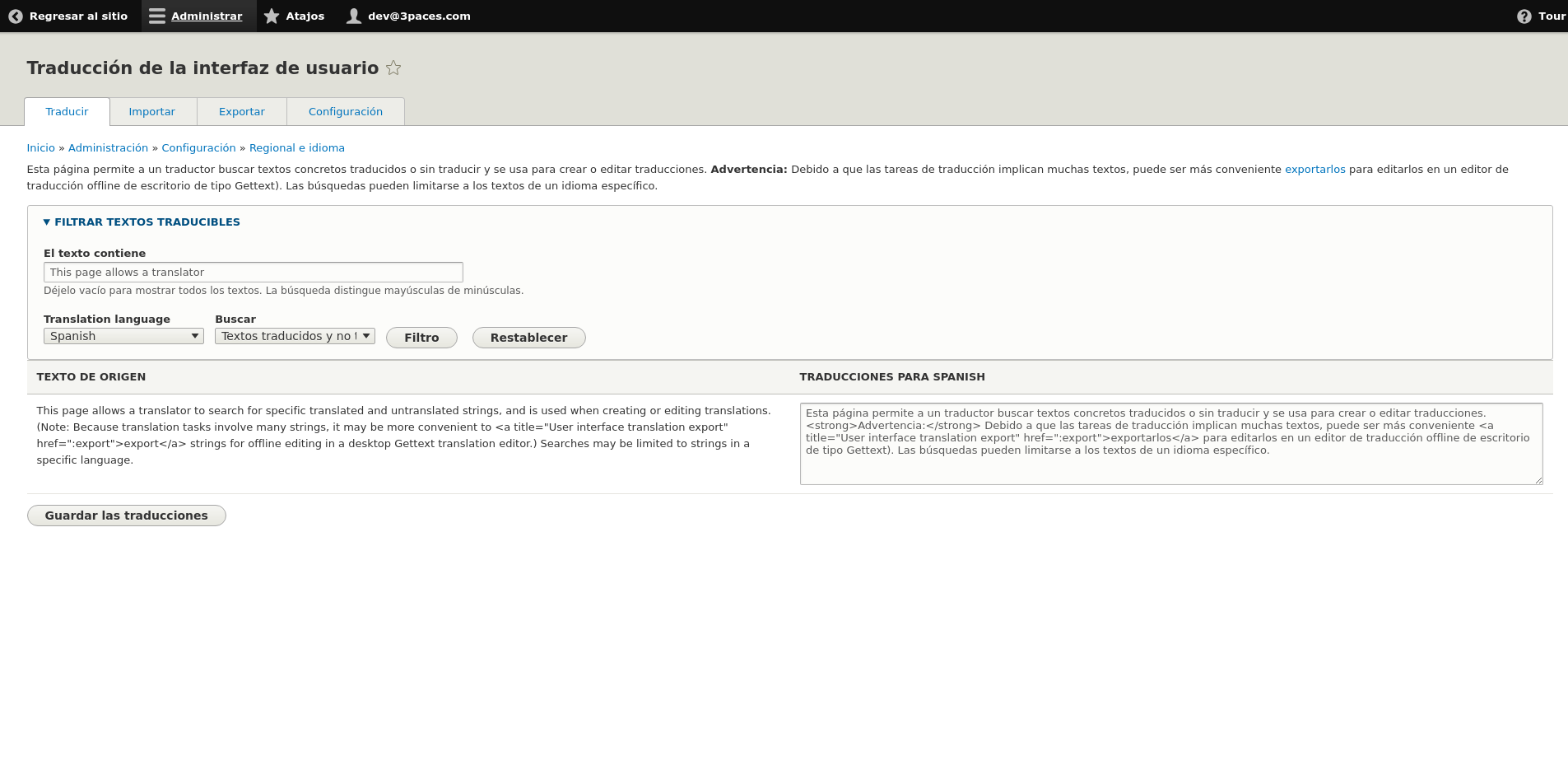This screenshot has height=770, width=1568.
Task: Open the Regional e idioma breadcrumb link
Action: coord(297,147)
